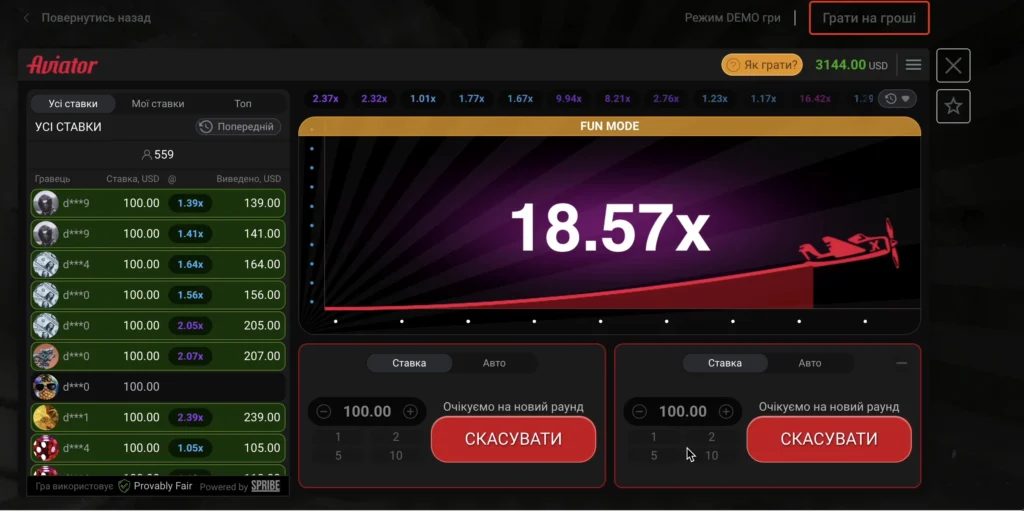This screenshot has width=1024, height=511.
Task: Choose quick bet 10 in left panel
Action: pos(396,455)
